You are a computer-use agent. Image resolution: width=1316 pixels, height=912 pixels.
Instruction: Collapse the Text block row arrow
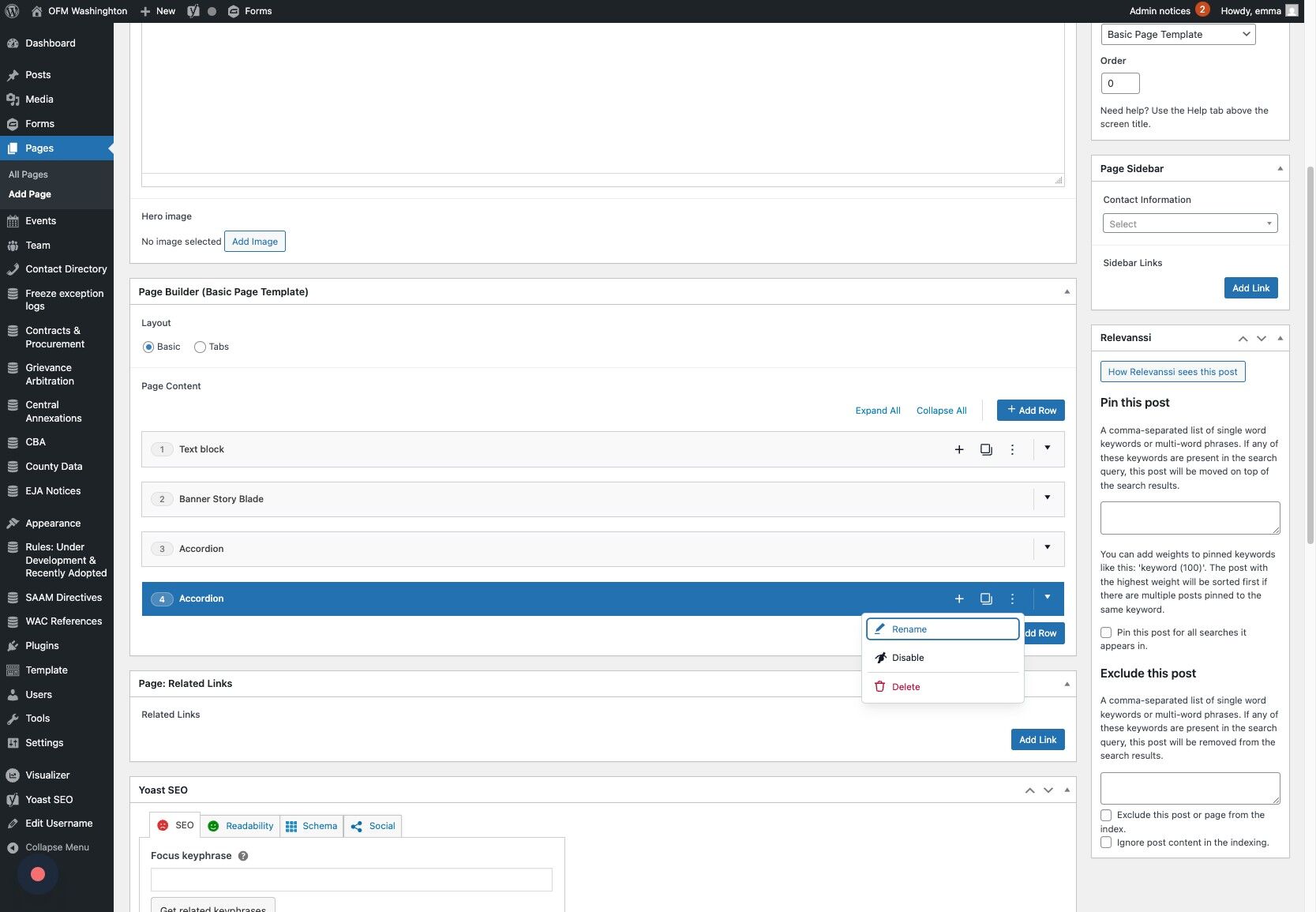click(1048, 448)
